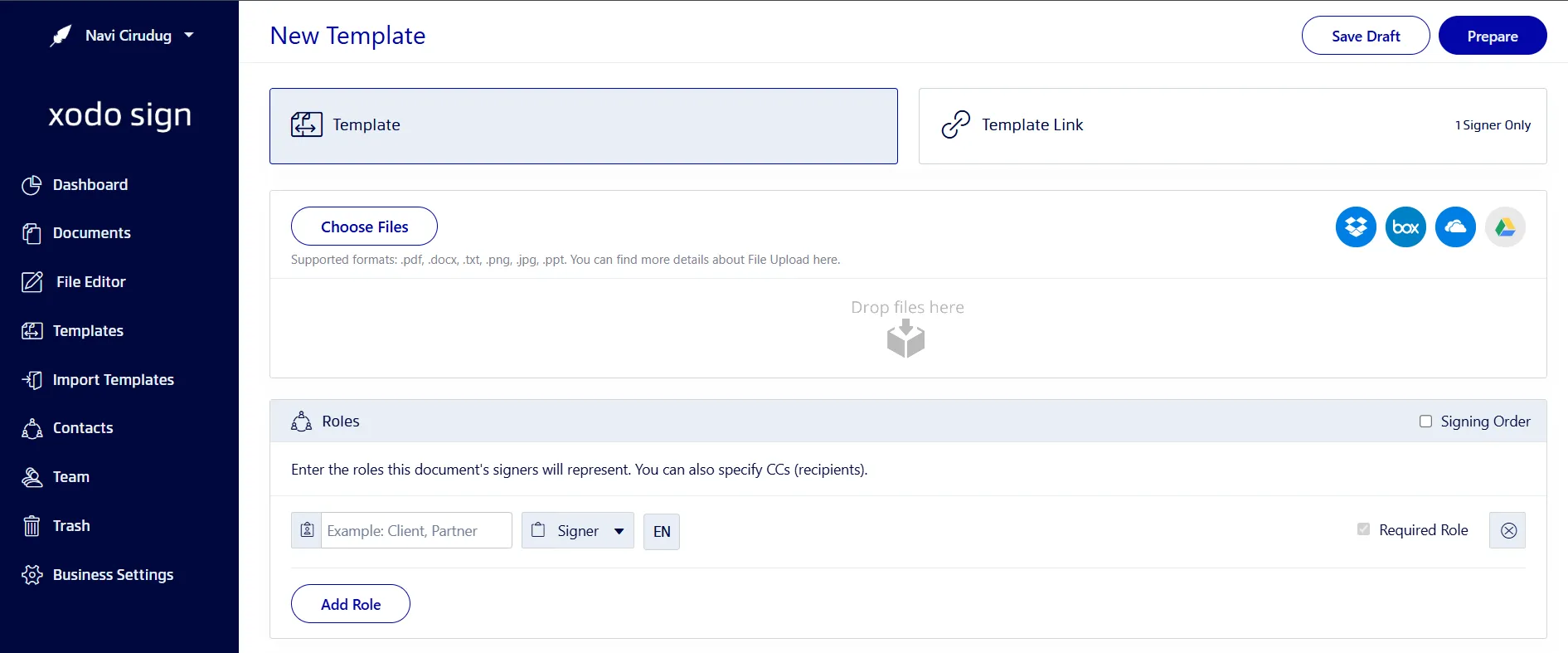Select Team menu label
This screenshot has height=653, width=1568.
pyautogui.click(x=71, y=477)
